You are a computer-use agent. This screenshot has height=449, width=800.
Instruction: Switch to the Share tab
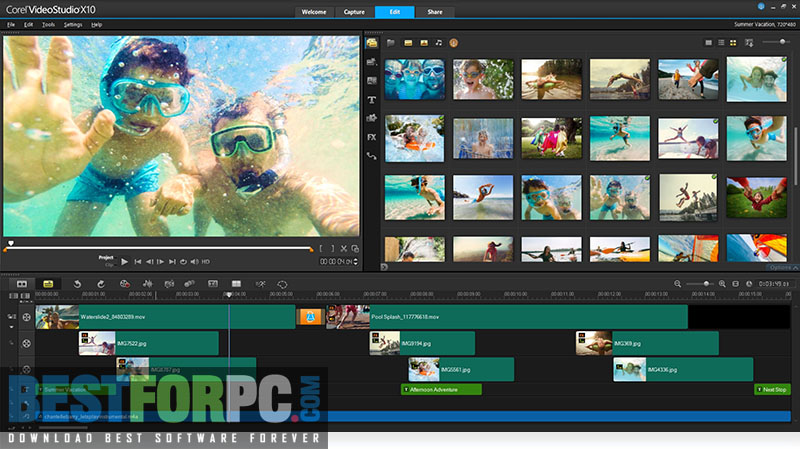click(435, 12)
